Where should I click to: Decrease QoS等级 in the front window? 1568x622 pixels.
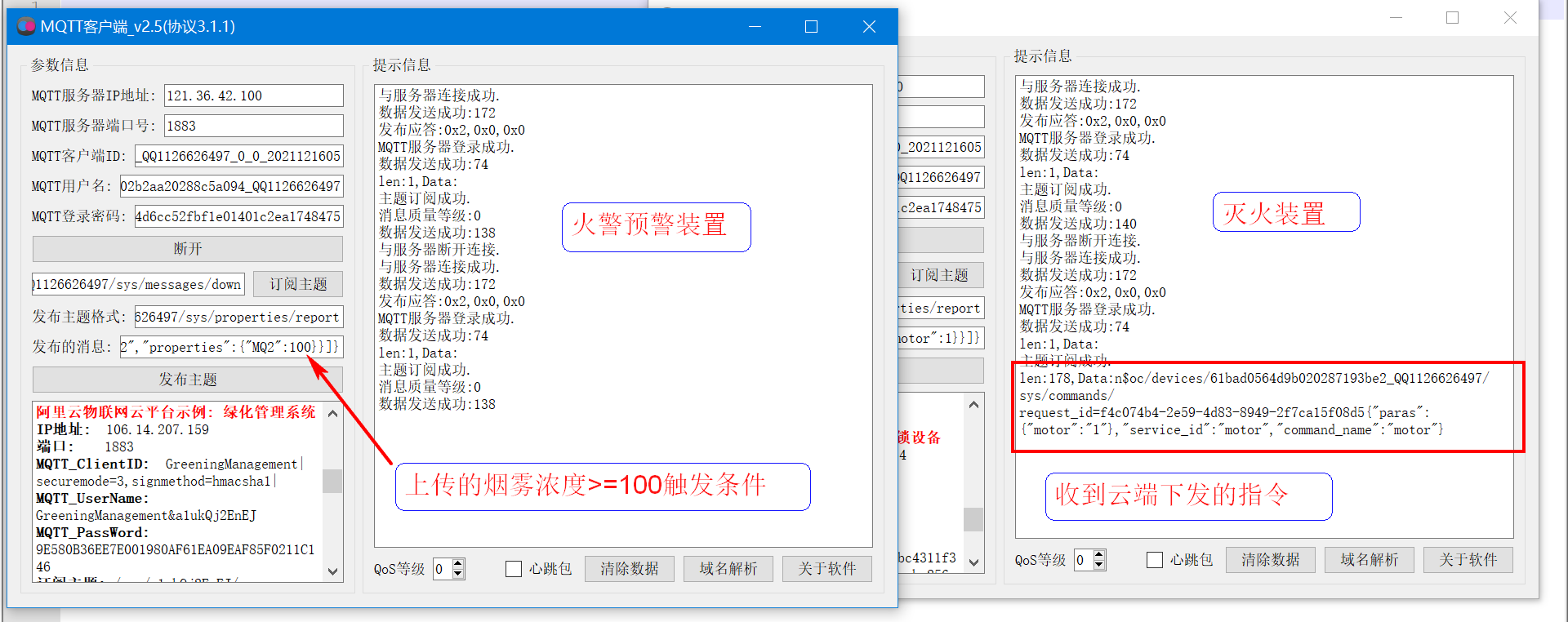(458, 574)
